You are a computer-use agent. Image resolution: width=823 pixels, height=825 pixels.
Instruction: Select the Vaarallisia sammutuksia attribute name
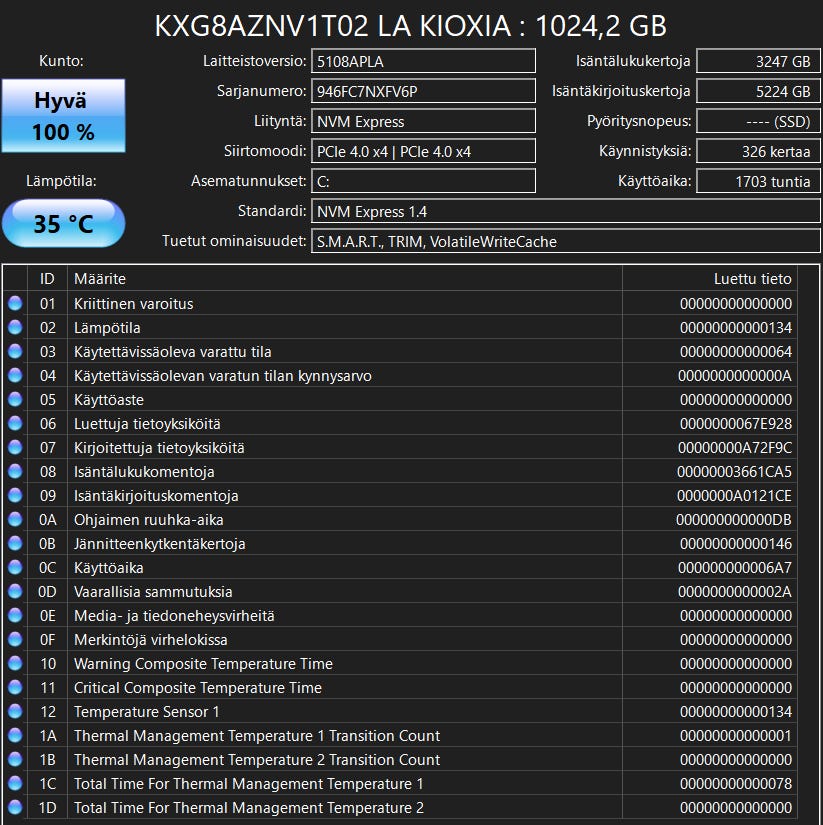(153, 592)
